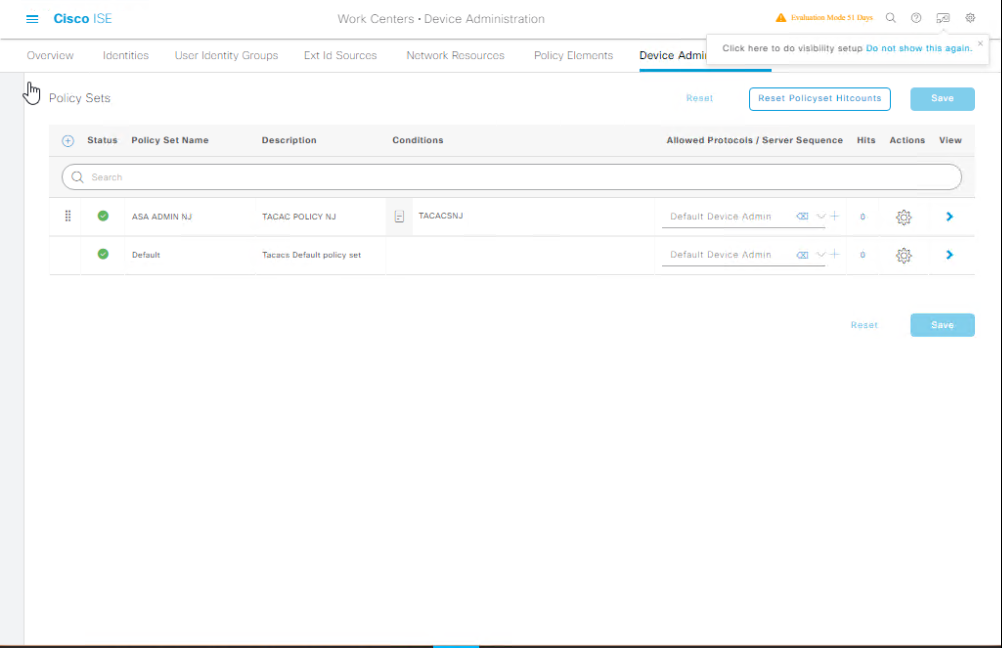Toggle status of ASA ADMIN NJ policy
This screenshot has width=1002, height=648.
tap(103, 216)
